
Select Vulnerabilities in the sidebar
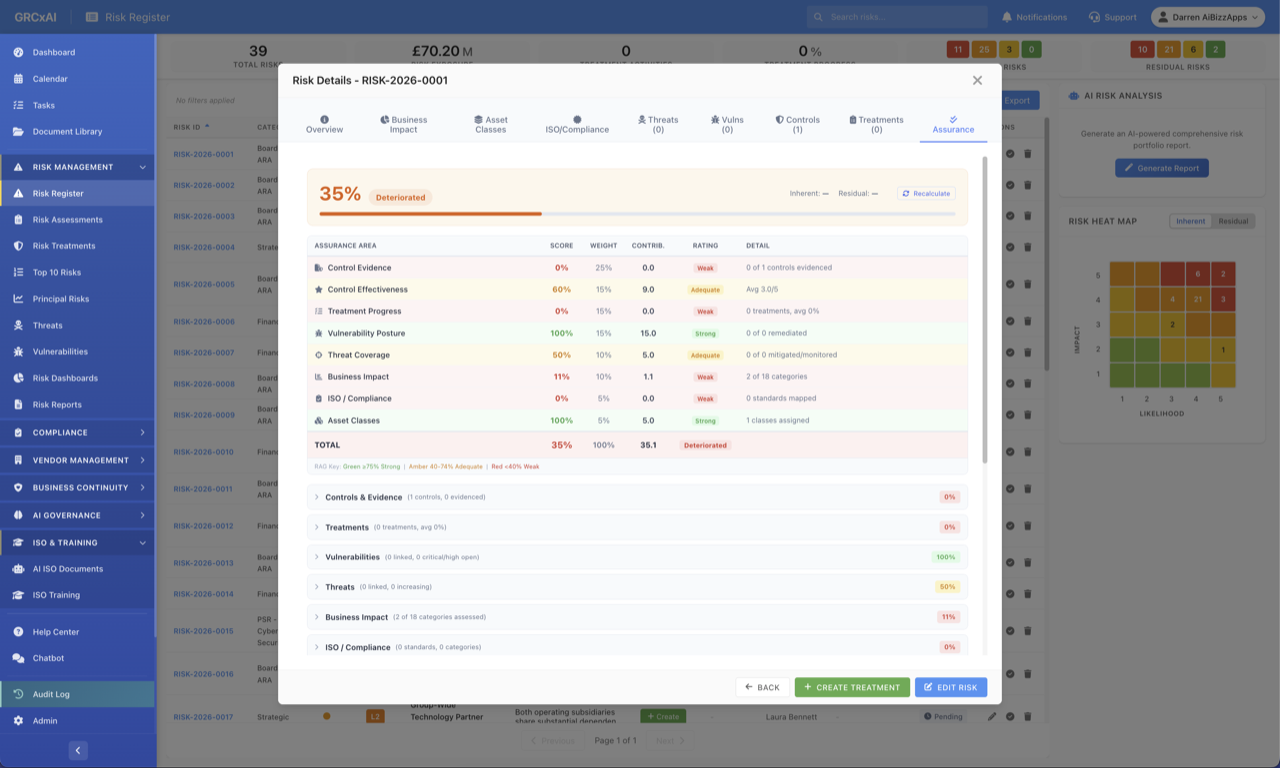[x=58, y=351]
